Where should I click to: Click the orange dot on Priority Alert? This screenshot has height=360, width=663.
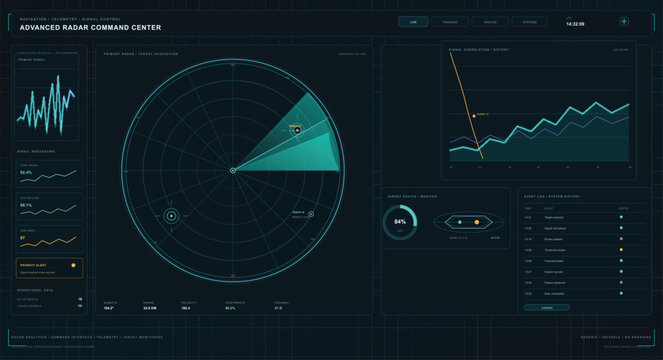tap(73, 265)
